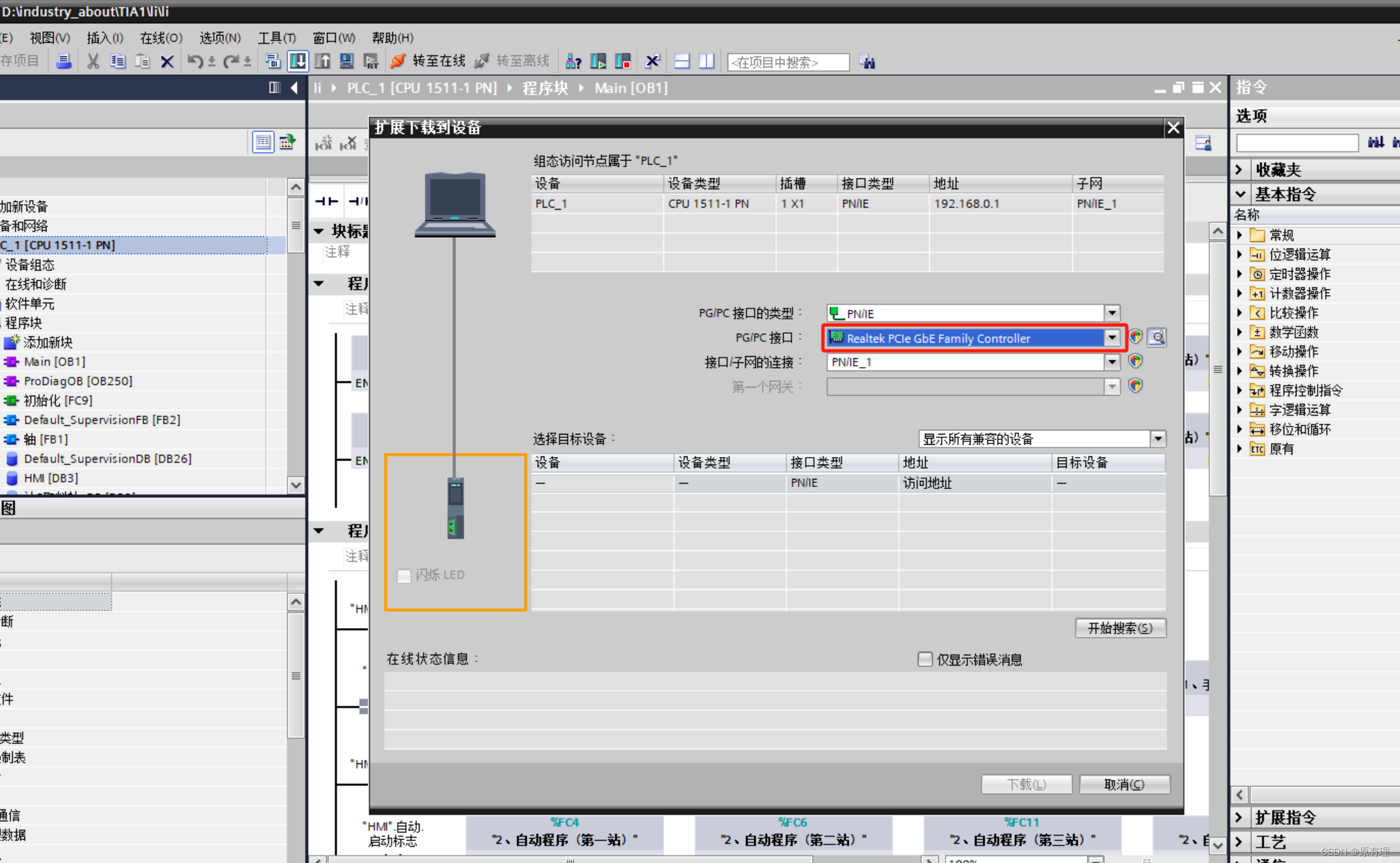1400x863 pixels.
Task: Click the start CPU icon in toolbar
Action: [x=598, y=61]
